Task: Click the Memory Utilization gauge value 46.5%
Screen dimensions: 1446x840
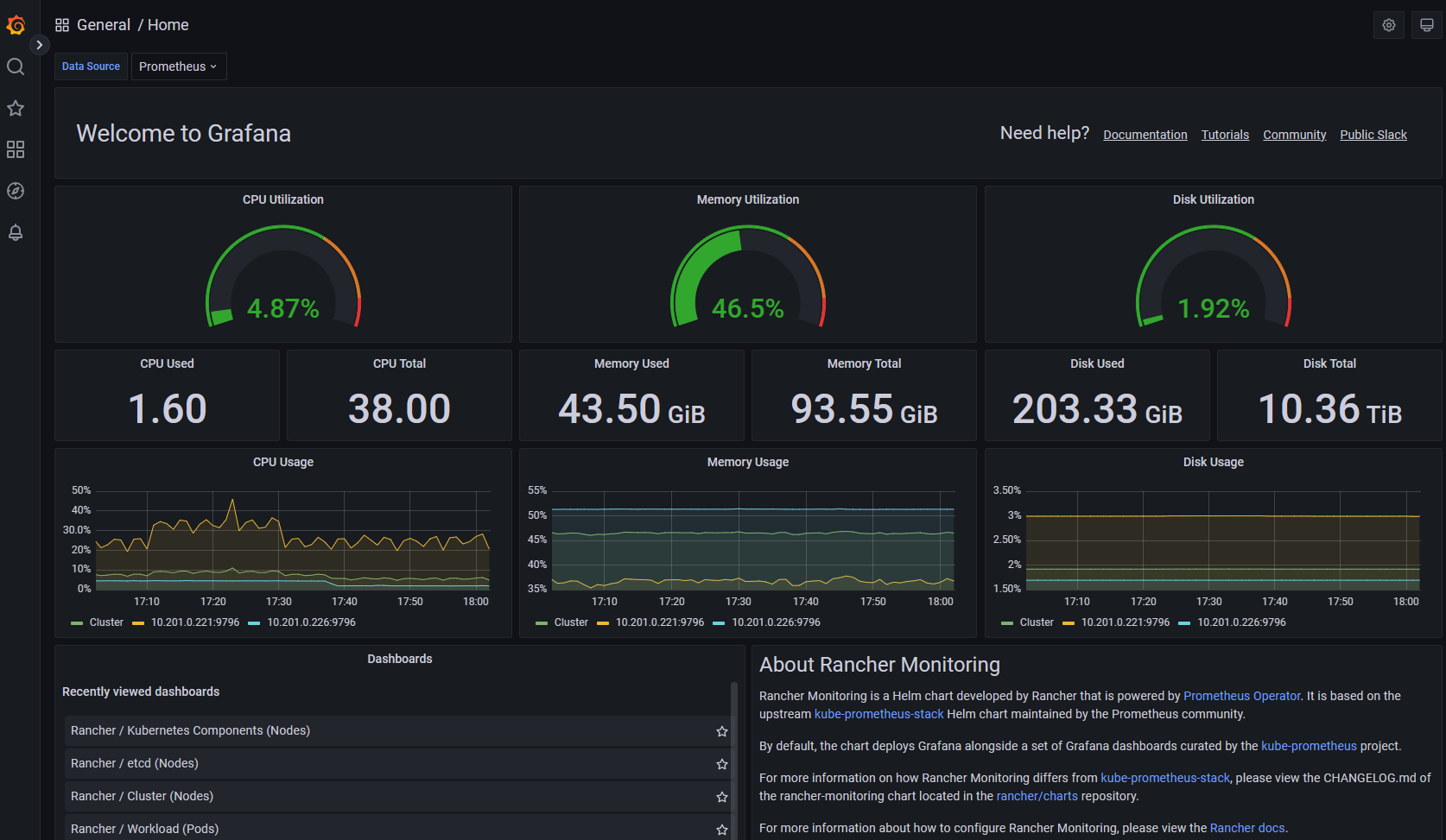Action: click(x=748, y=308)
